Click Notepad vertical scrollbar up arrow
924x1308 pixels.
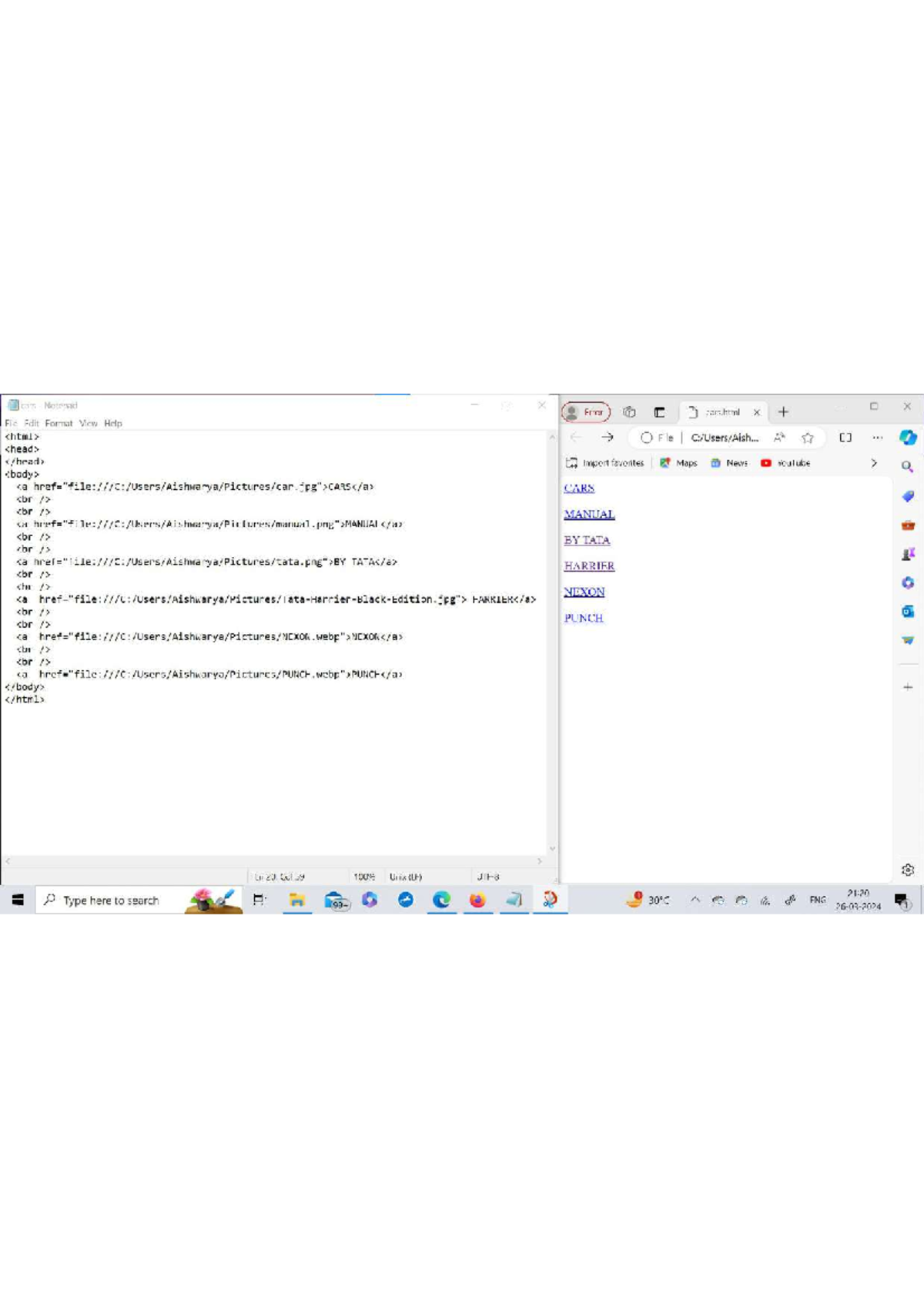[551, 437]
